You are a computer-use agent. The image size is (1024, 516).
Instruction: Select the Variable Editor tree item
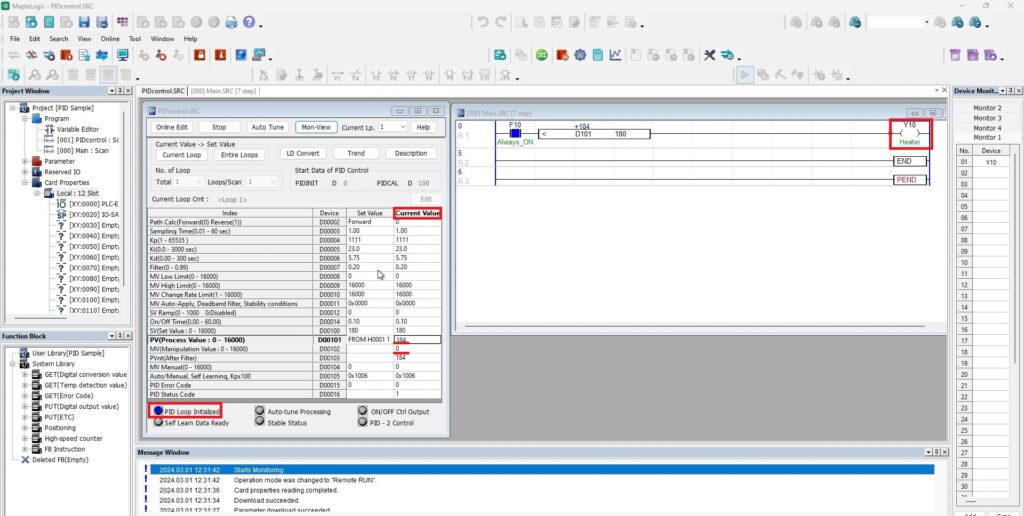click(78, 129)
